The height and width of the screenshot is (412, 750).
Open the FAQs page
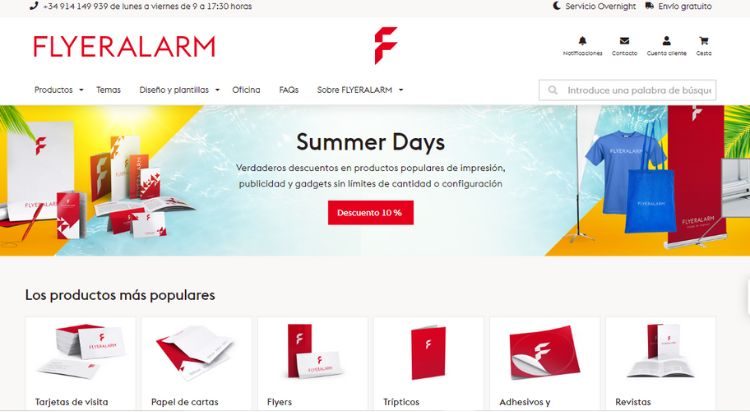click(288, 90)
